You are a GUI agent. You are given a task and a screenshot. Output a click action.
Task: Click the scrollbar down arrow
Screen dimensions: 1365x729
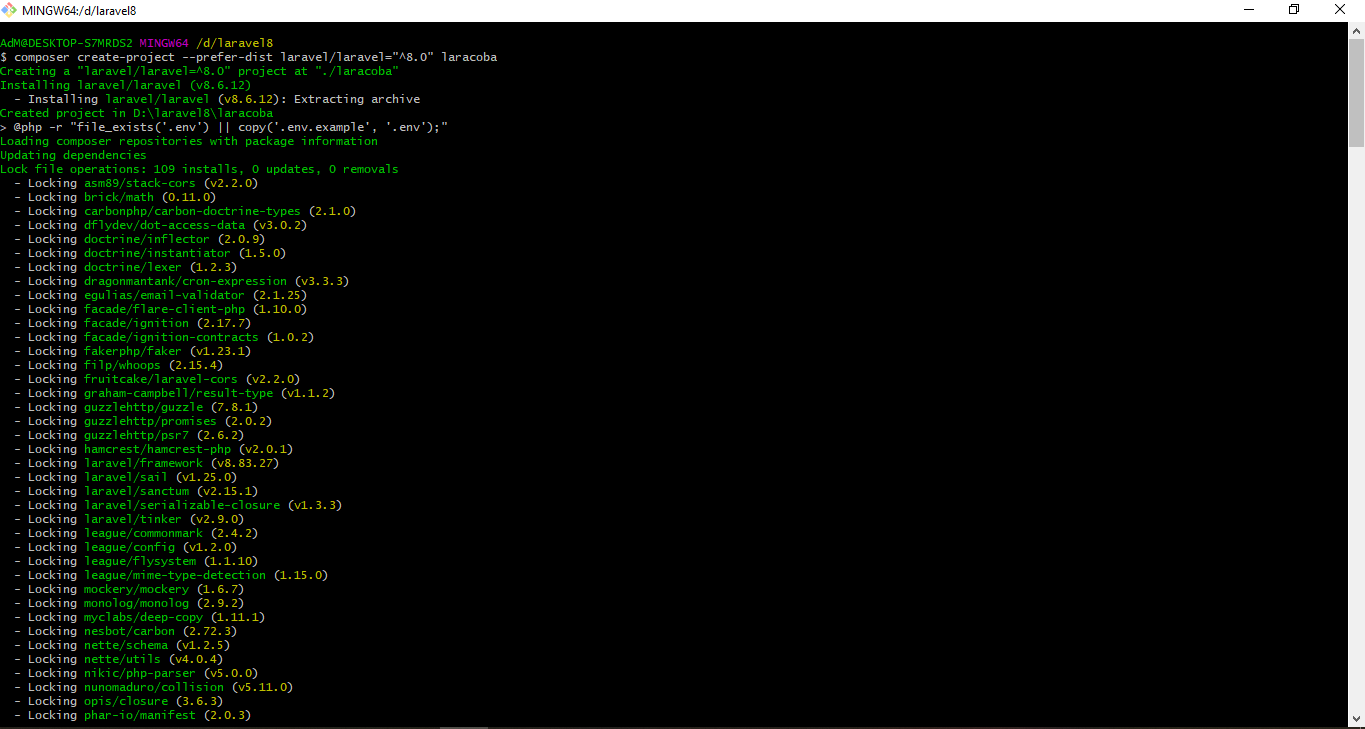(x=1357, y=719)
